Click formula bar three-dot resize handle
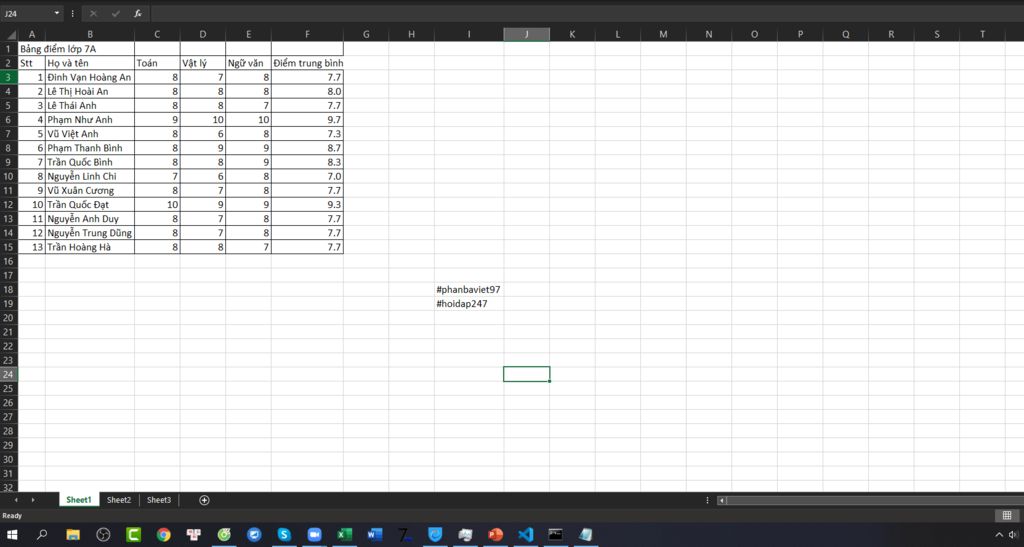 click(x=72, y=13)
